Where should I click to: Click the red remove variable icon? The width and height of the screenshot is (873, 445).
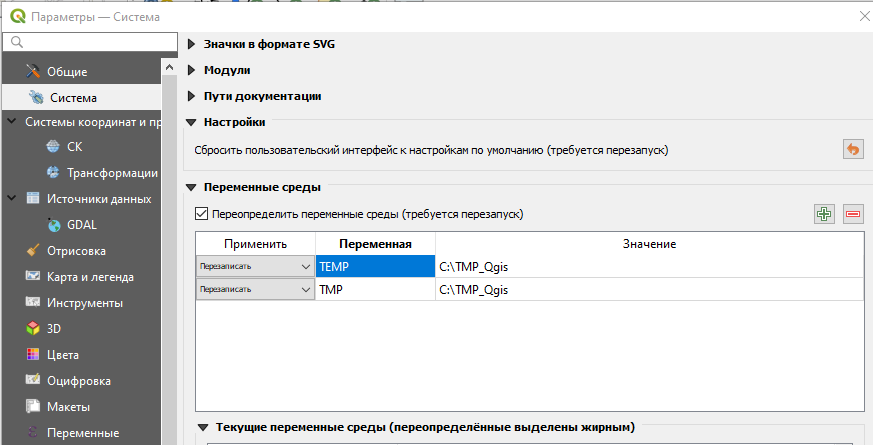click(x=853, y=214)
